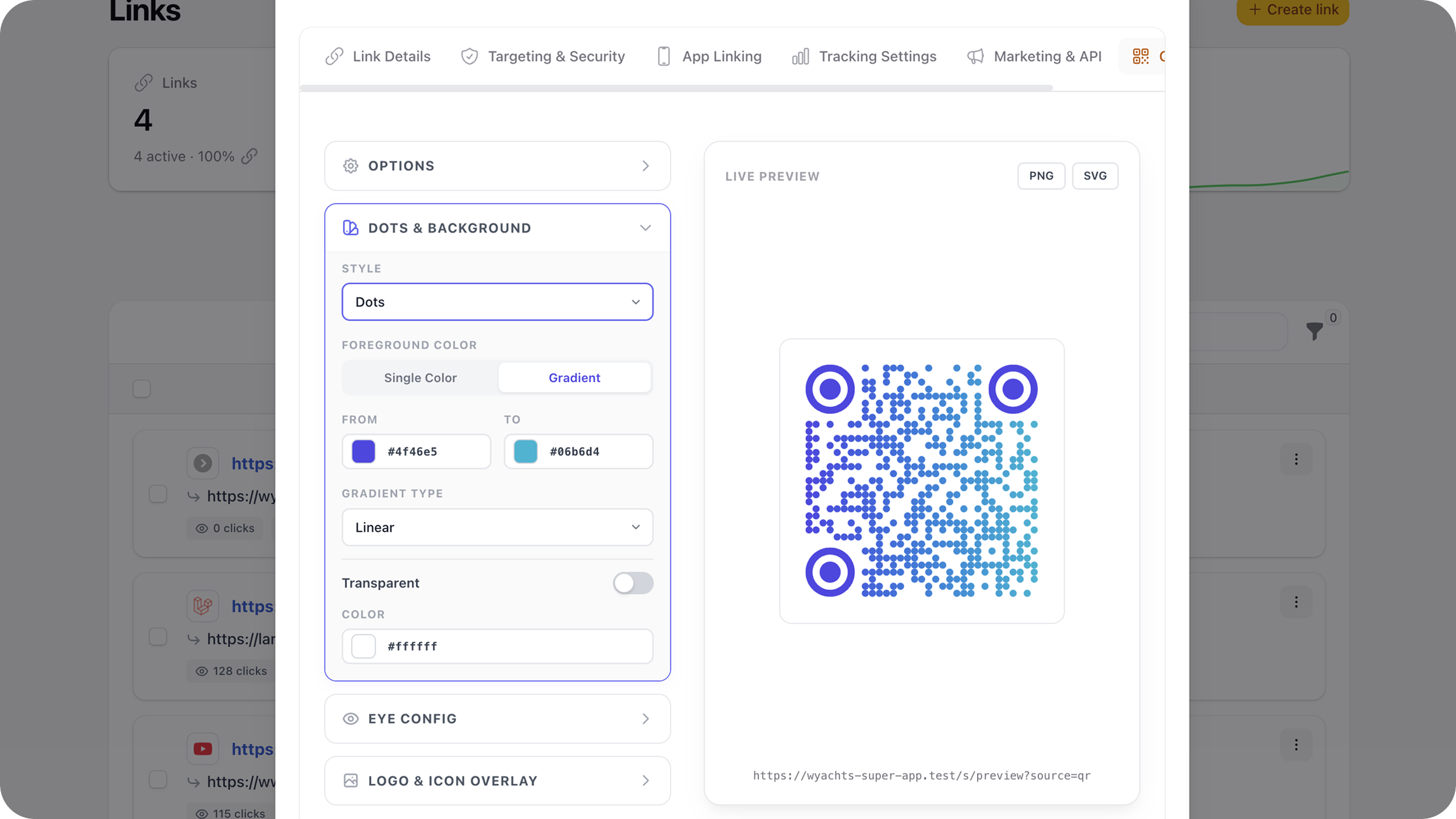Click the Options gear icon
The image size is (1456, 819).
point(350,166)
